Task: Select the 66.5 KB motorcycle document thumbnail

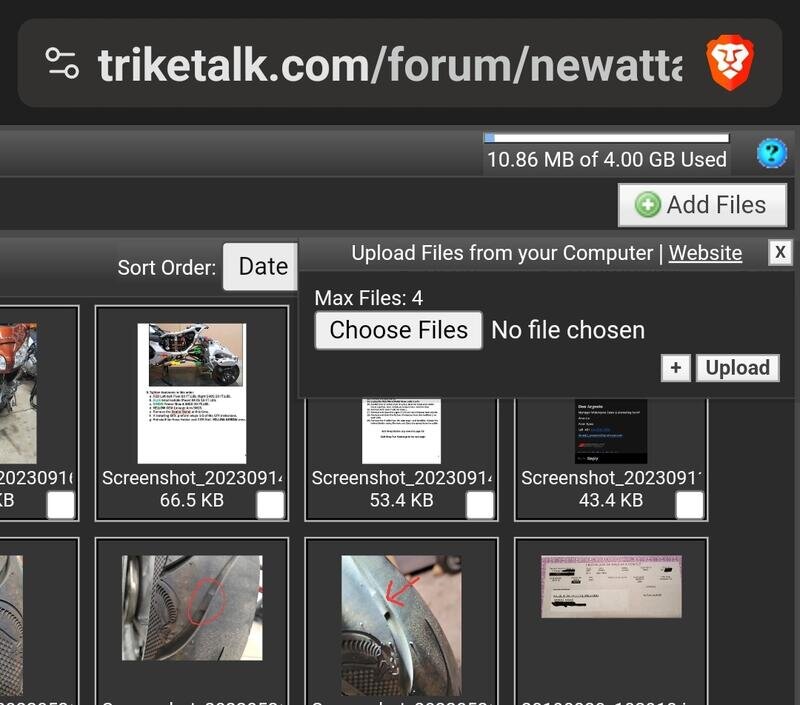Action: 192,393
